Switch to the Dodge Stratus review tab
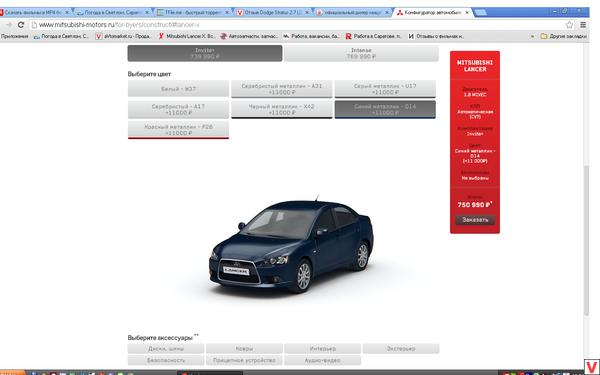 click(272, 12)
